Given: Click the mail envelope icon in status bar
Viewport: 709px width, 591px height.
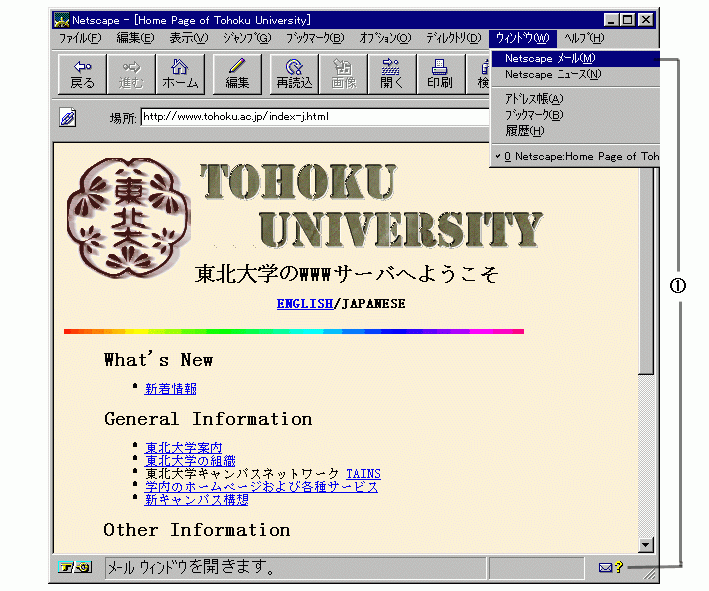Looking at the screenshot, I should point(605,567).
